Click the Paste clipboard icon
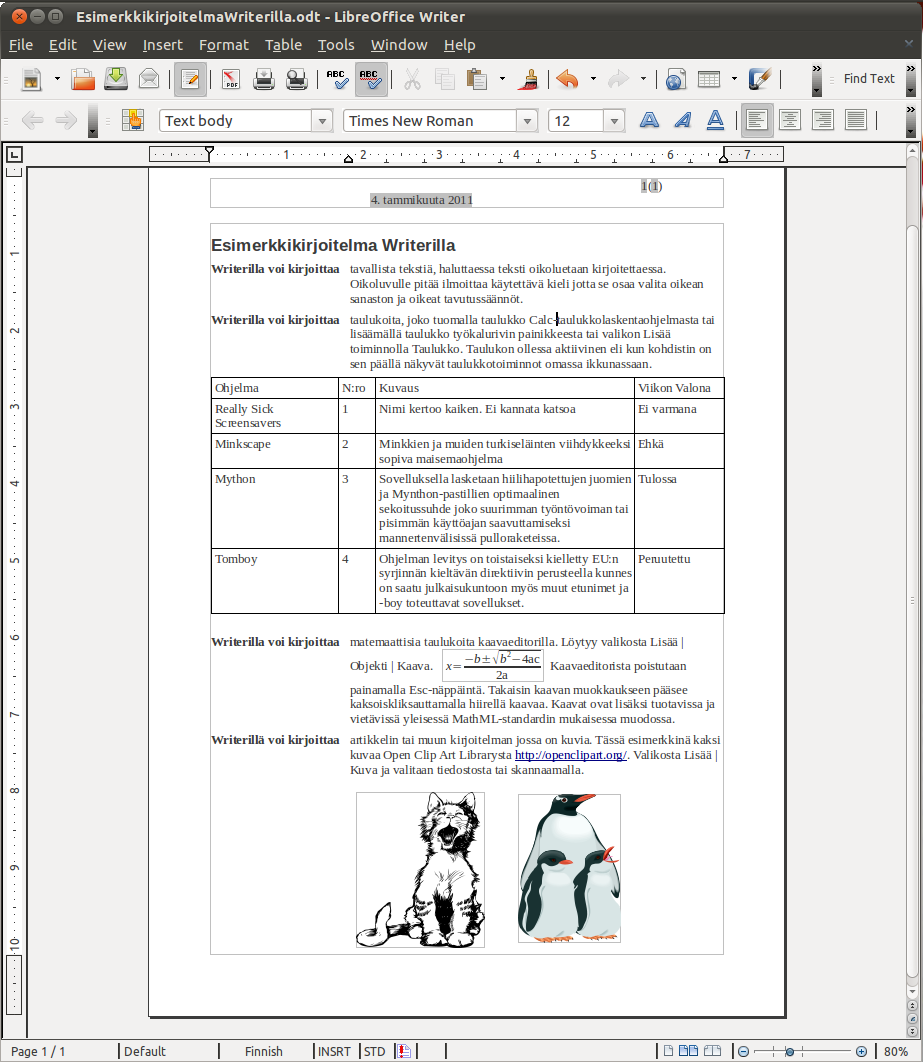 tap(477, 79)
